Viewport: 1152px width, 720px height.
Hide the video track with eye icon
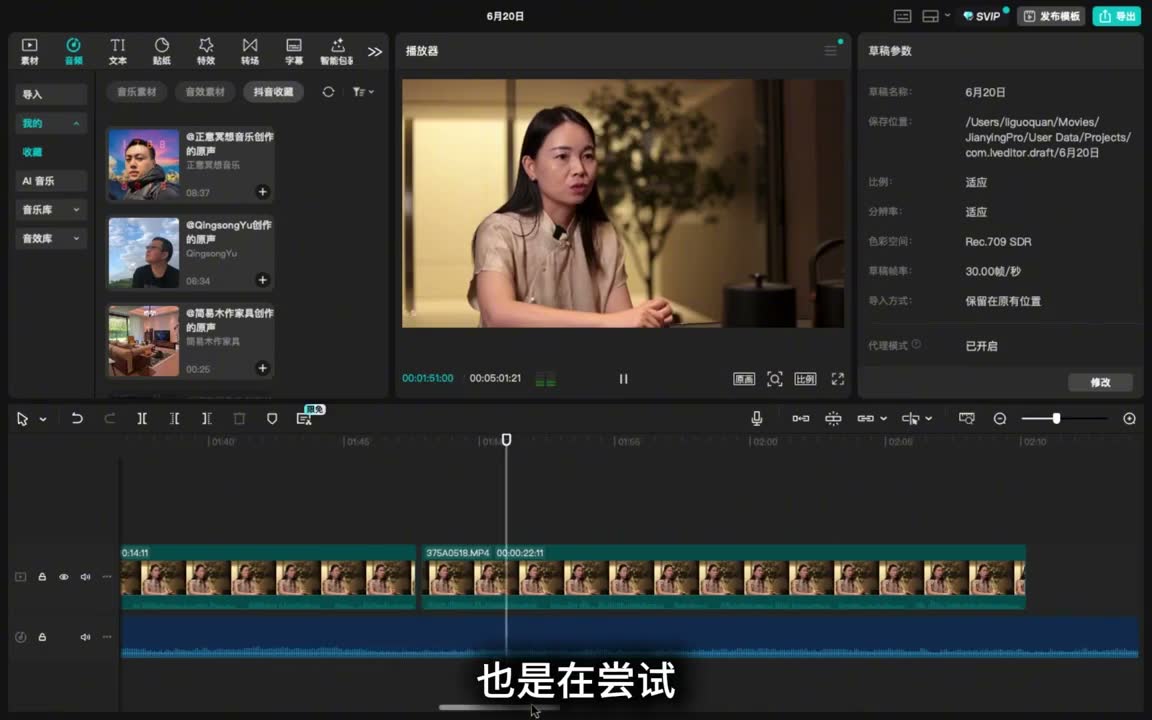coord(64,577)
